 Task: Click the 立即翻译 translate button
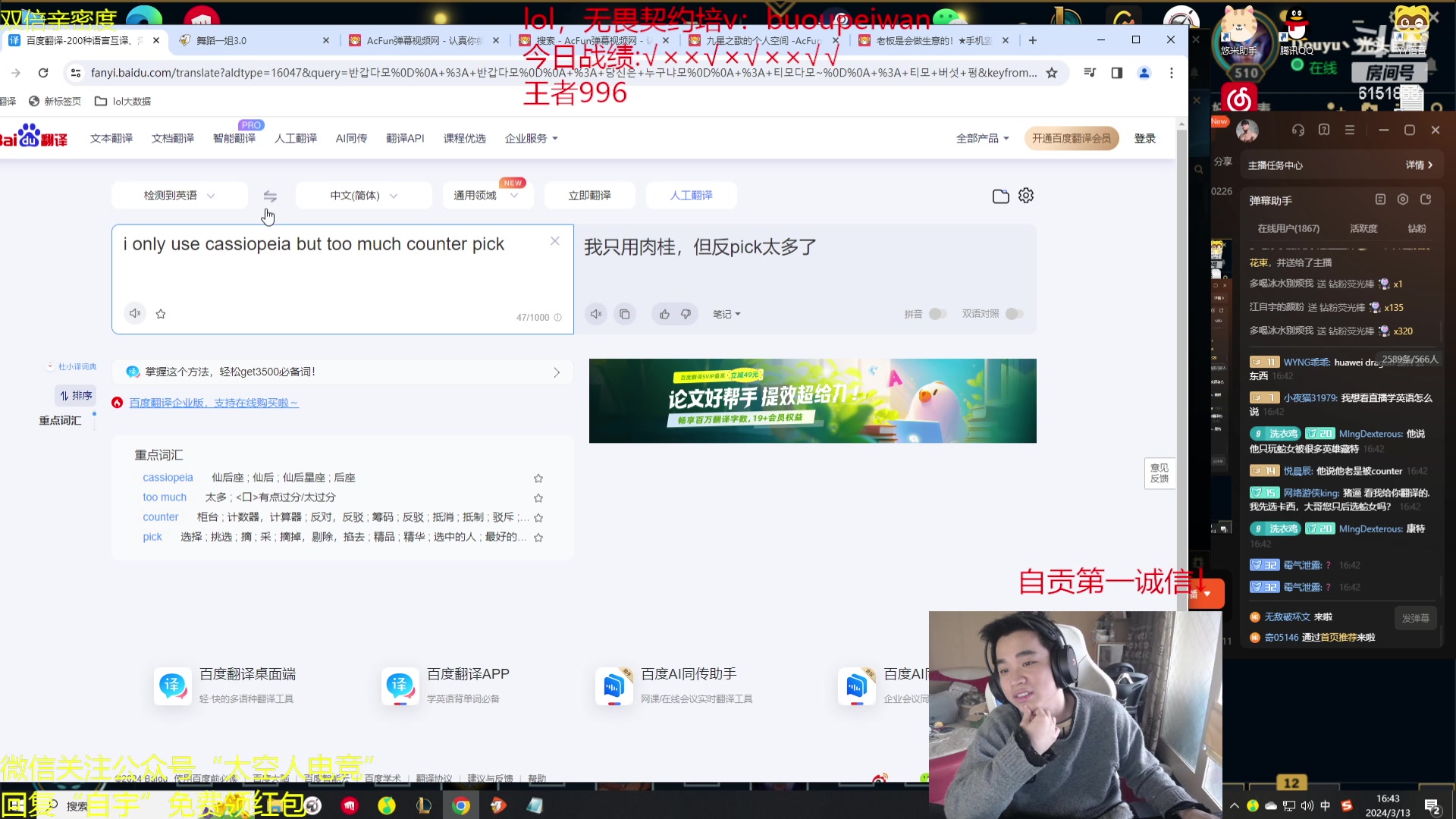coord(589,196)
